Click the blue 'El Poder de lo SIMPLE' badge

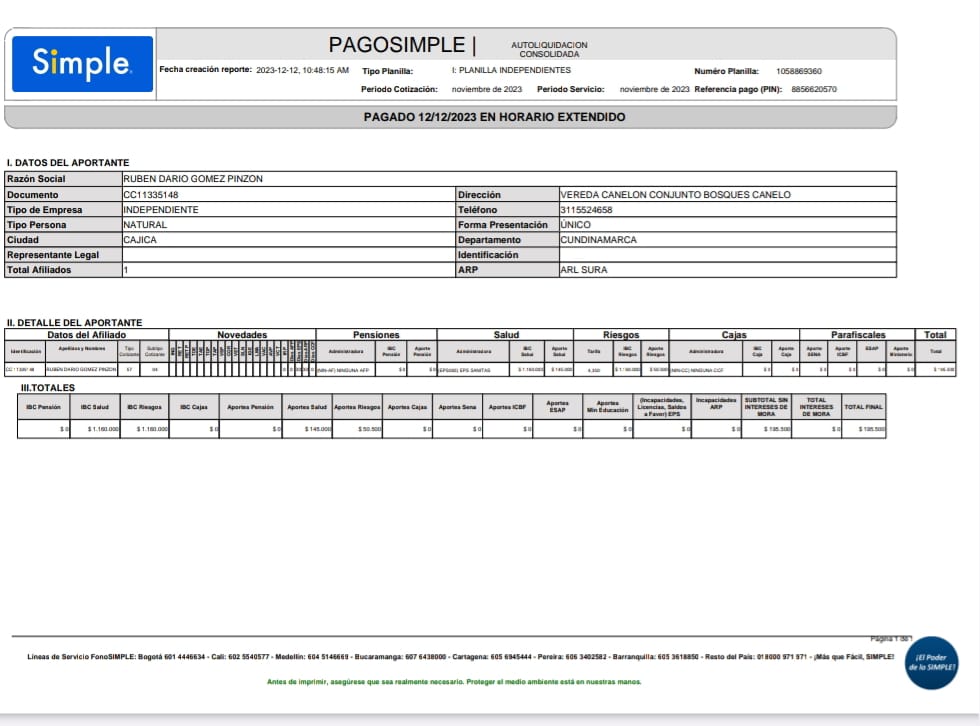pos(930,663)
